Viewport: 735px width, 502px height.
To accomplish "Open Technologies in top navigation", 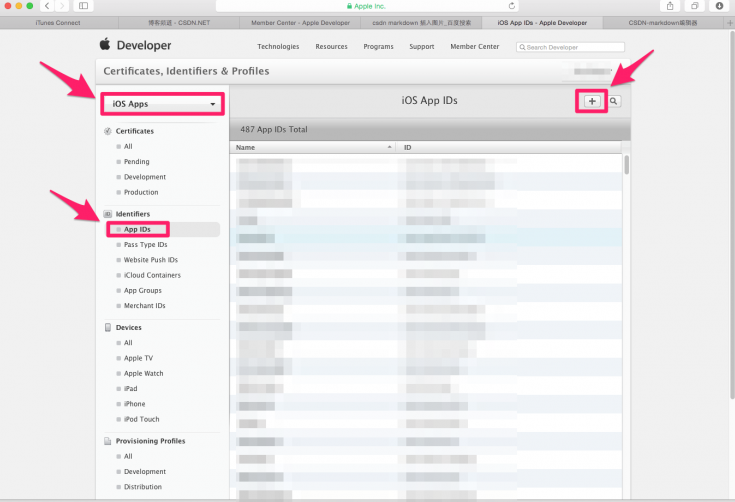I will [x=278, y=46].
